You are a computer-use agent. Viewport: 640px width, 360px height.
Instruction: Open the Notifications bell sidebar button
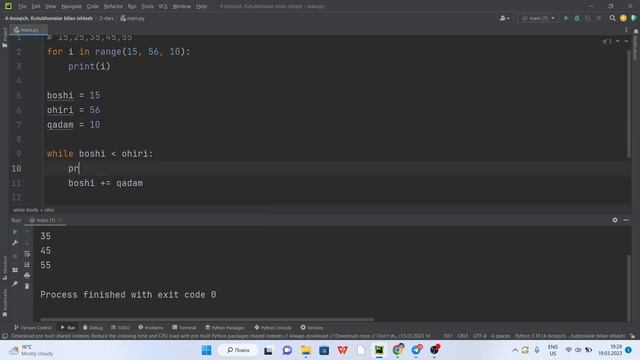(x=636, y=44)
